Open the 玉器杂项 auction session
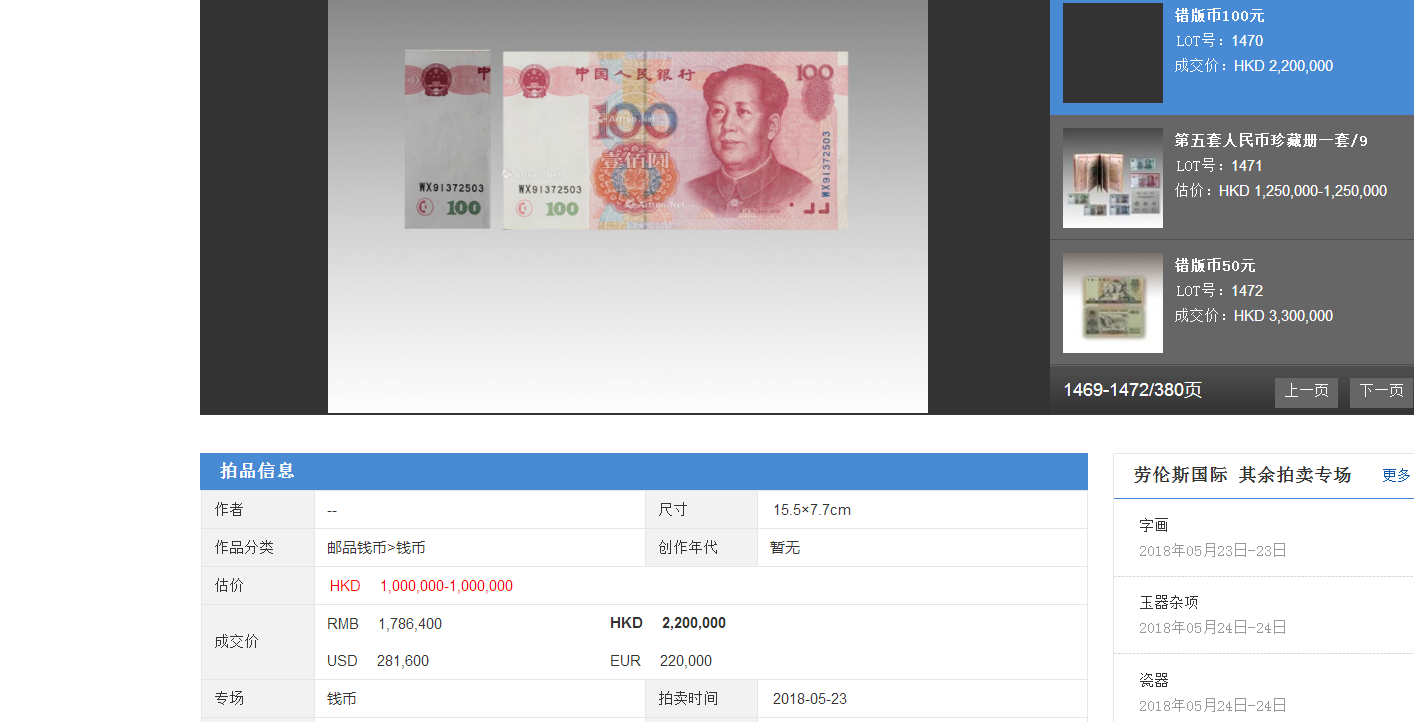The height and width of the screenshot is (722, 1414). click(1169, 602)
